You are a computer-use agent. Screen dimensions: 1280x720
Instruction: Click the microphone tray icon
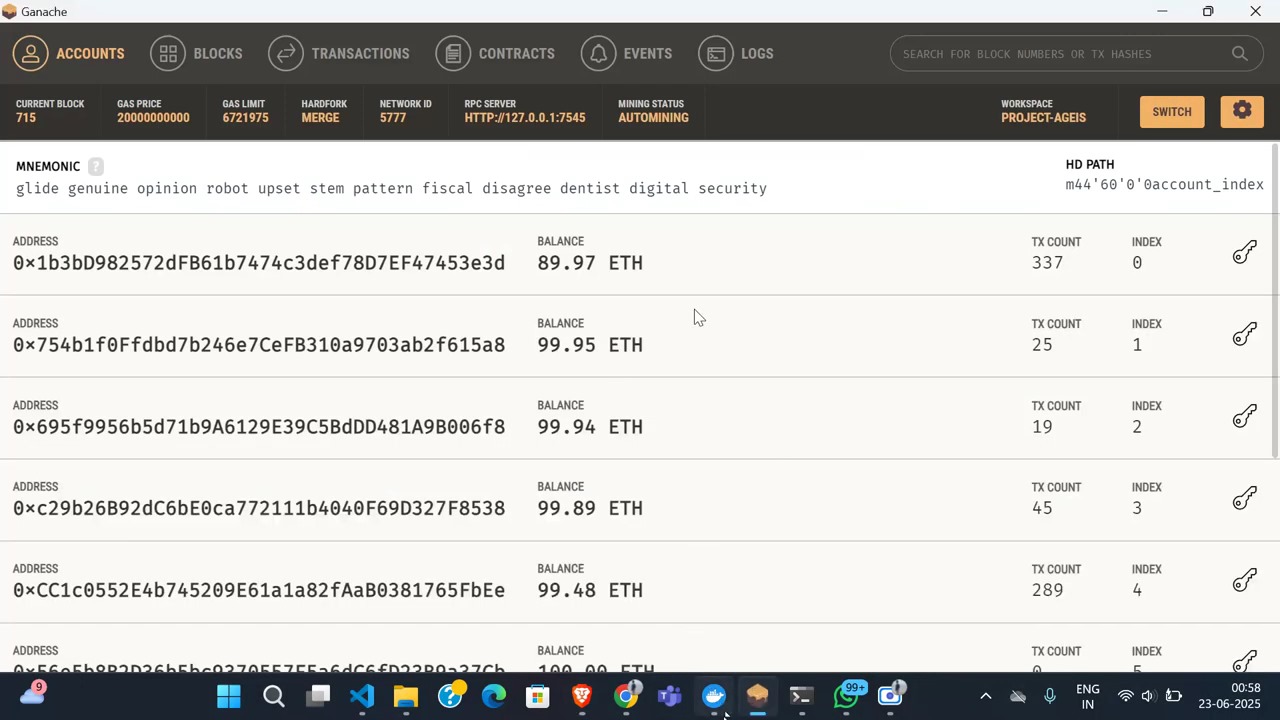coord(1050,696)
